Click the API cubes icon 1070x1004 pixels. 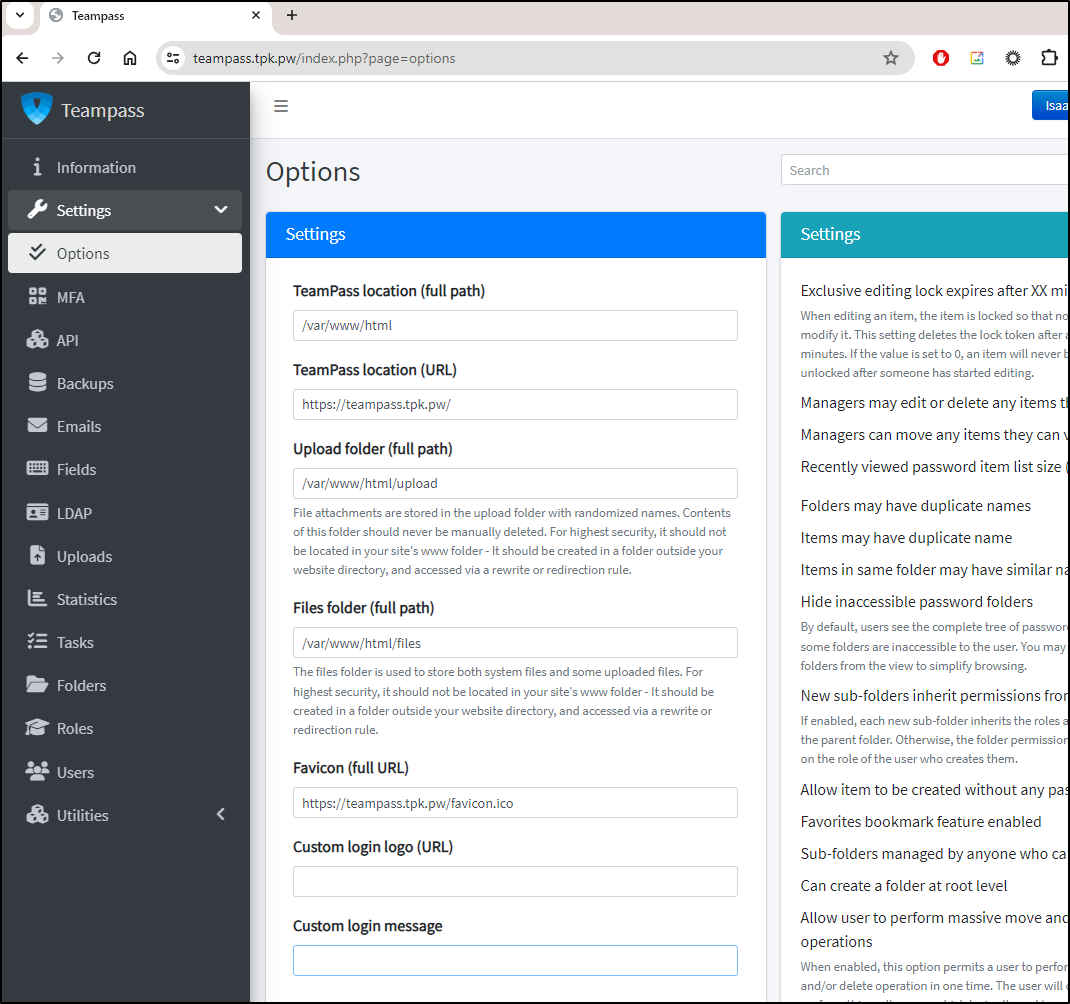tap(37, 339)
